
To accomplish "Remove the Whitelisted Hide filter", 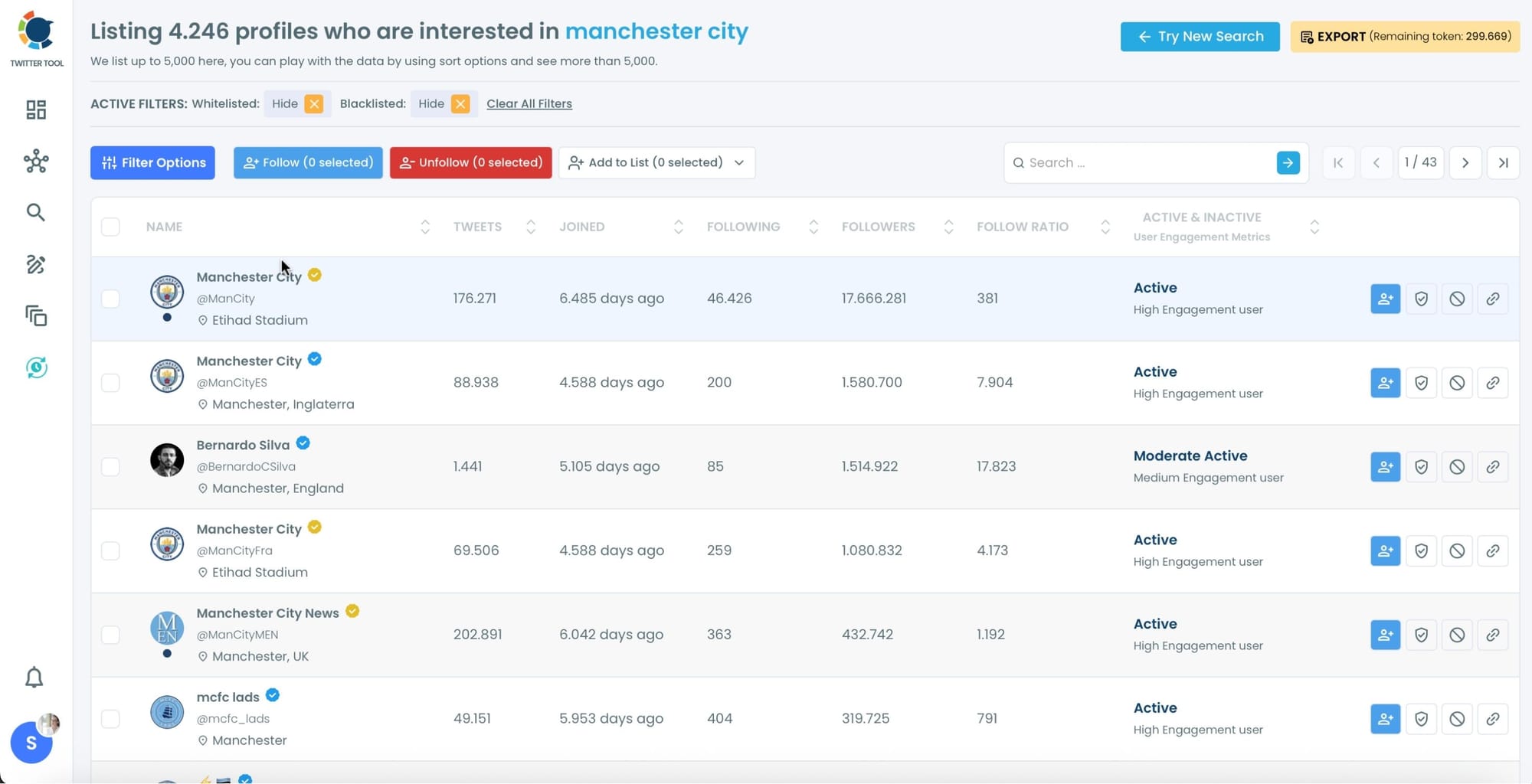I will point(313,103).
